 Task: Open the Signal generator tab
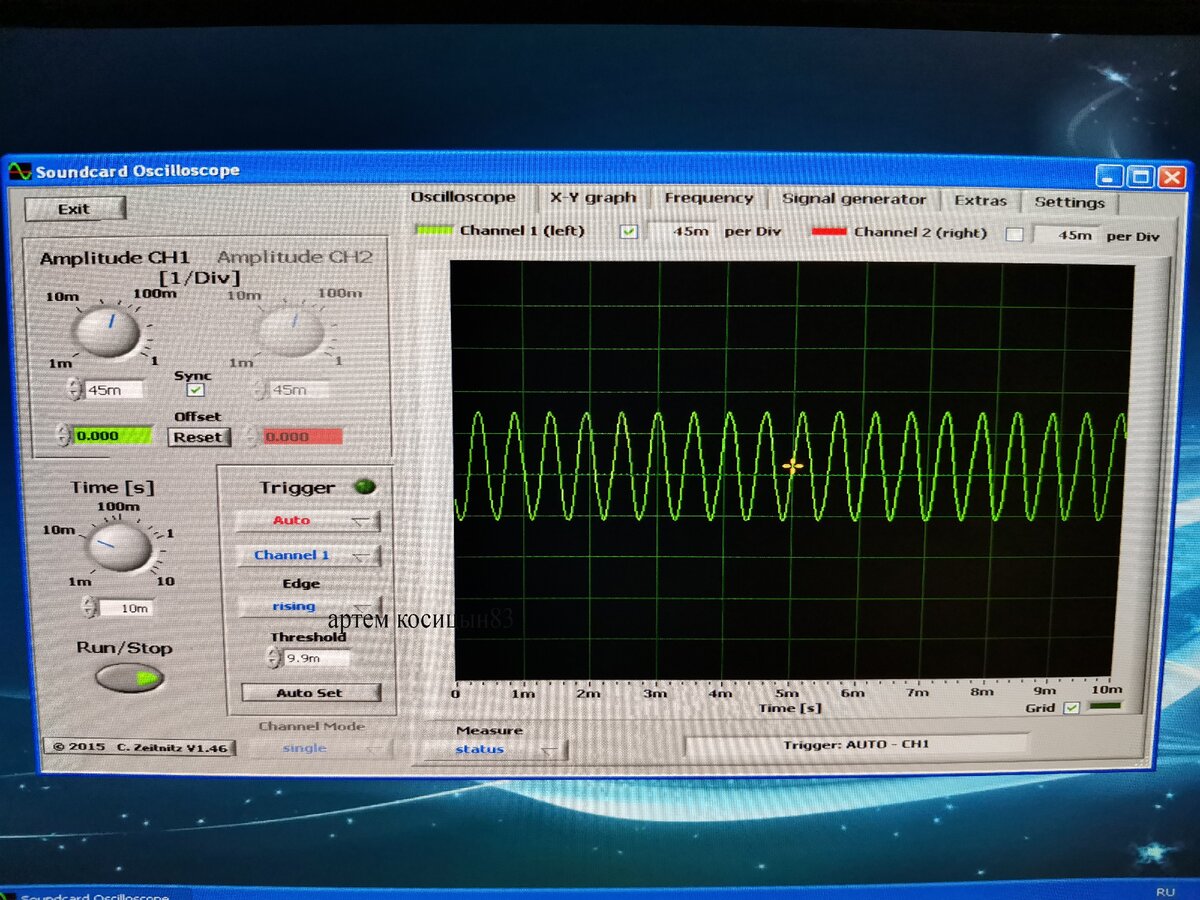click(x=854, y=200)
